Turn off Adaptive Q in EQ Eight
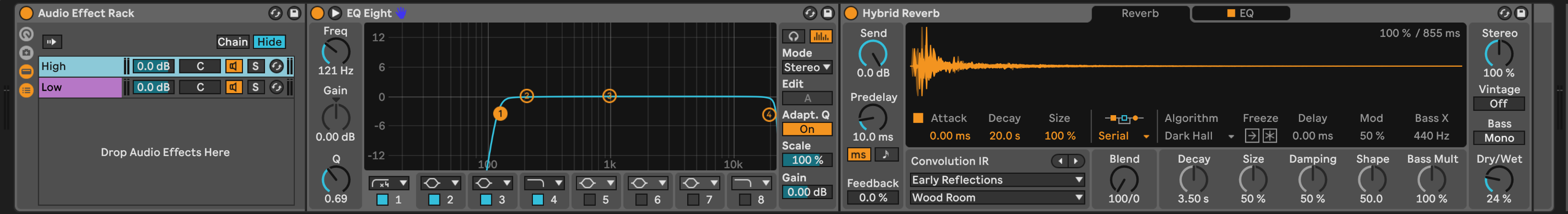This screenshot has height=214, width=1568. coord(807,129)
